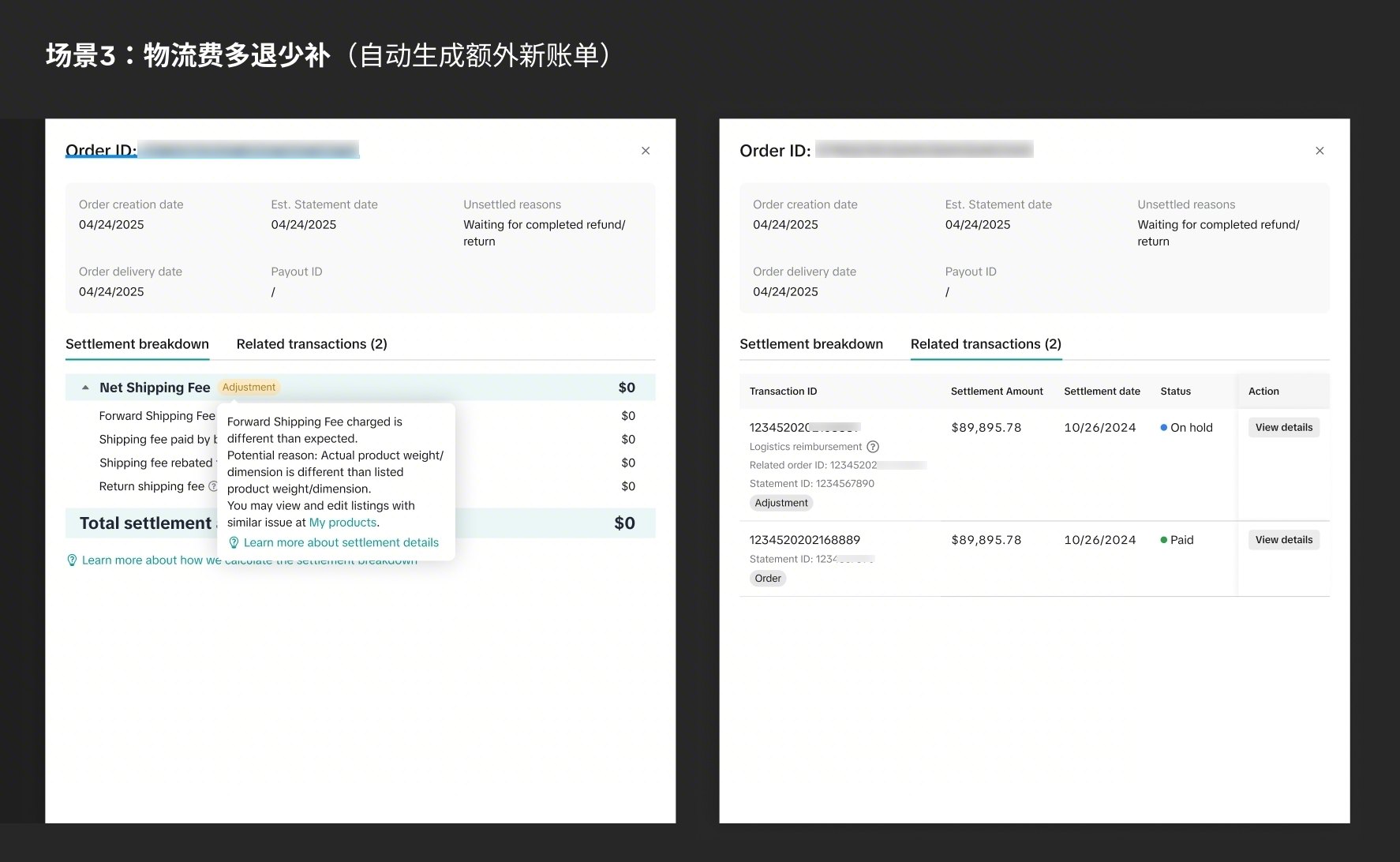The width and height of the screenshot is (1400, 862).
Task: Click the Adjustment tag under Statement ID 1234567890
Action: click(x=780, y=503)
